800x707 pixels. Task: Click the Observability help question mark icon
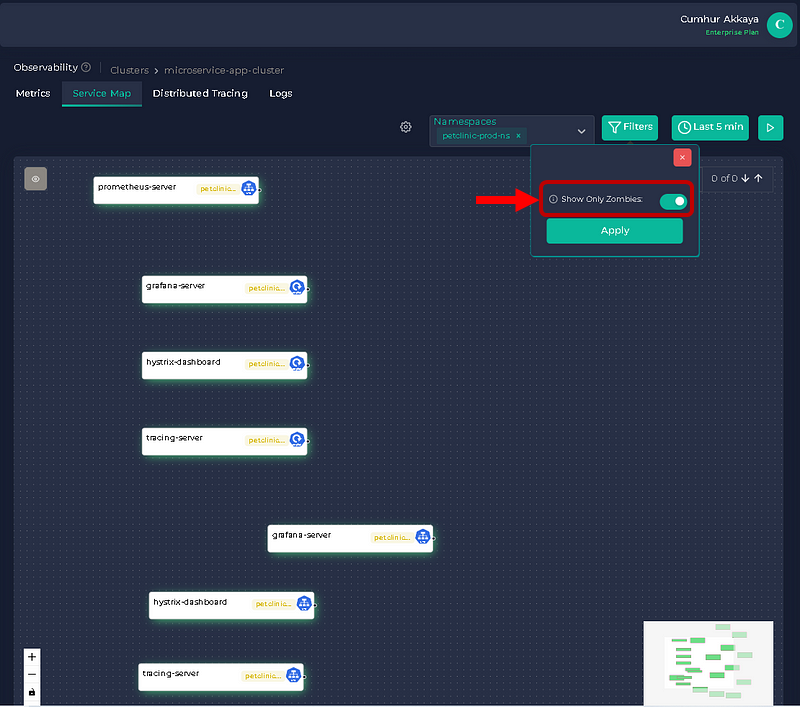click(x=86, y=67)
